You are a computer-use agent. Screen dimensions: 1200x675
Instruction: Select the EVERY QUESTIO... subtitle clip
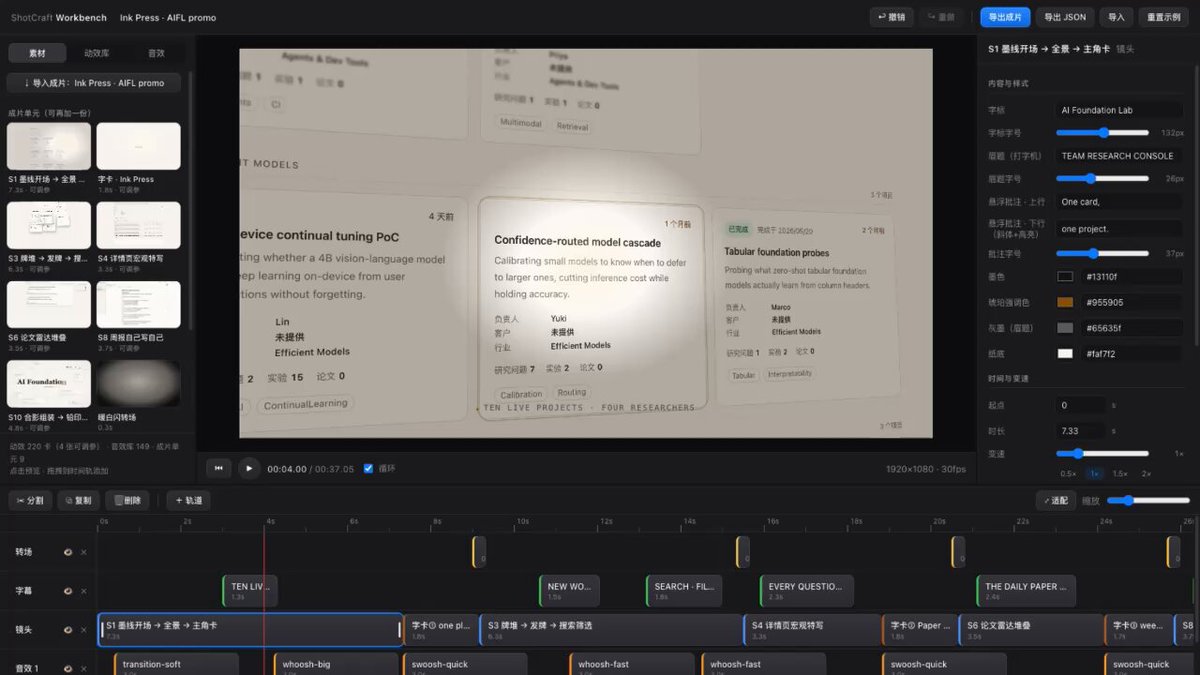807,591
